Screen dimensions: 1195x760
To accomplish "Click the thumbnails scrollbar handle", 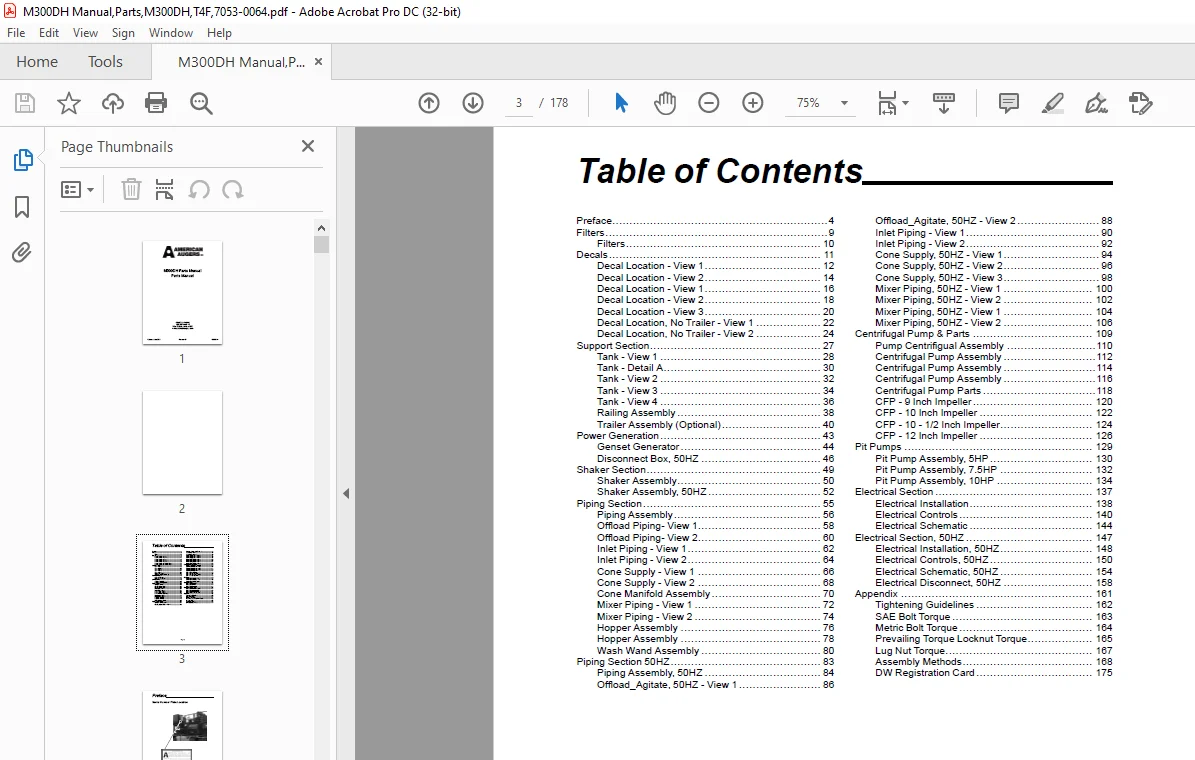I will pos(322,244).
